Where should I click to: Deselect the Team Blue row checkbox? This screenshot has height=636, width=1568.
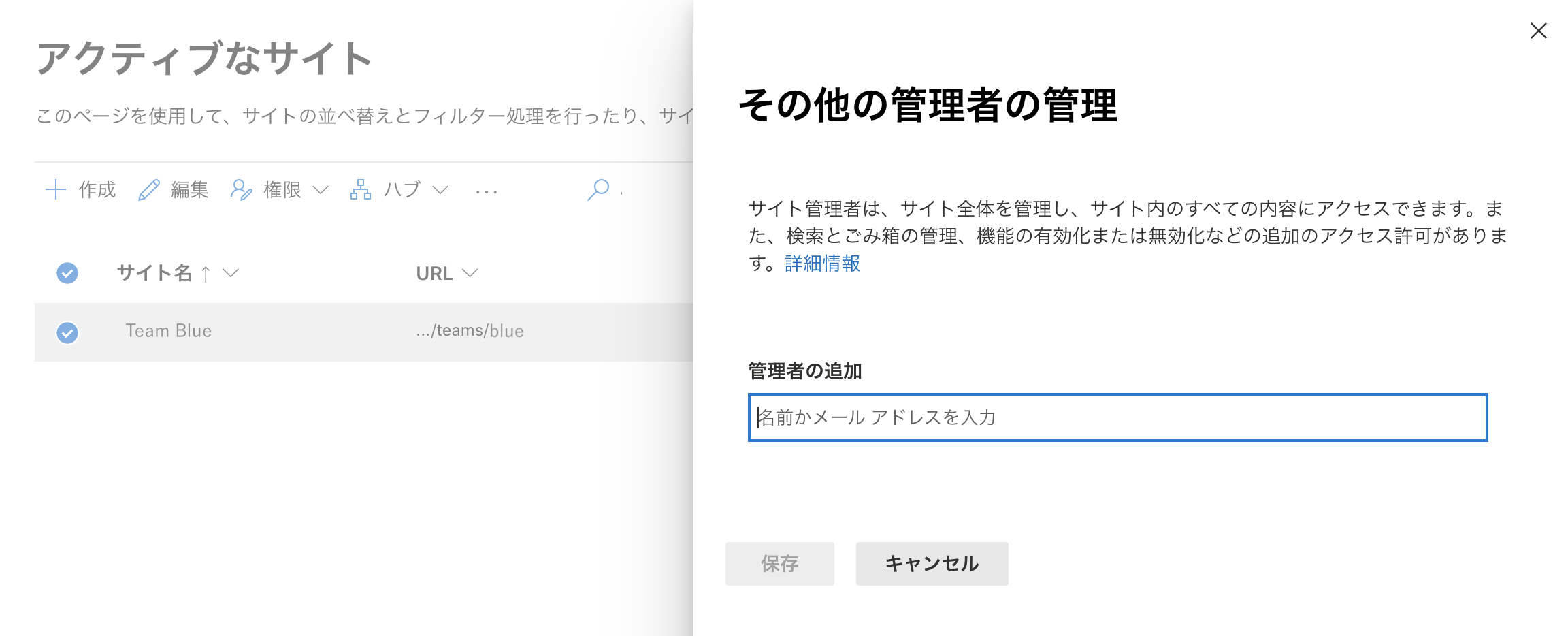67,332
